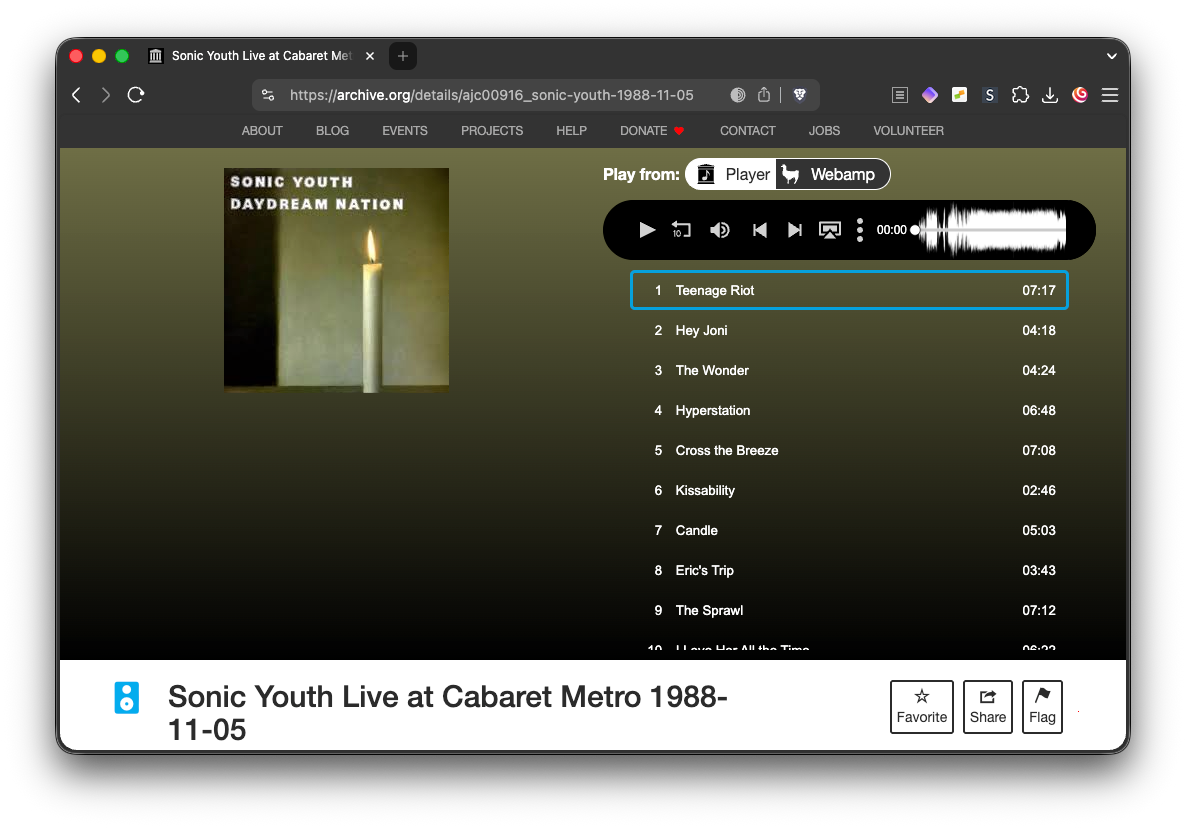The height and width of the screenshot is (828, 1186).
Task: Select the Player playback option
Action: click(733, 174)
